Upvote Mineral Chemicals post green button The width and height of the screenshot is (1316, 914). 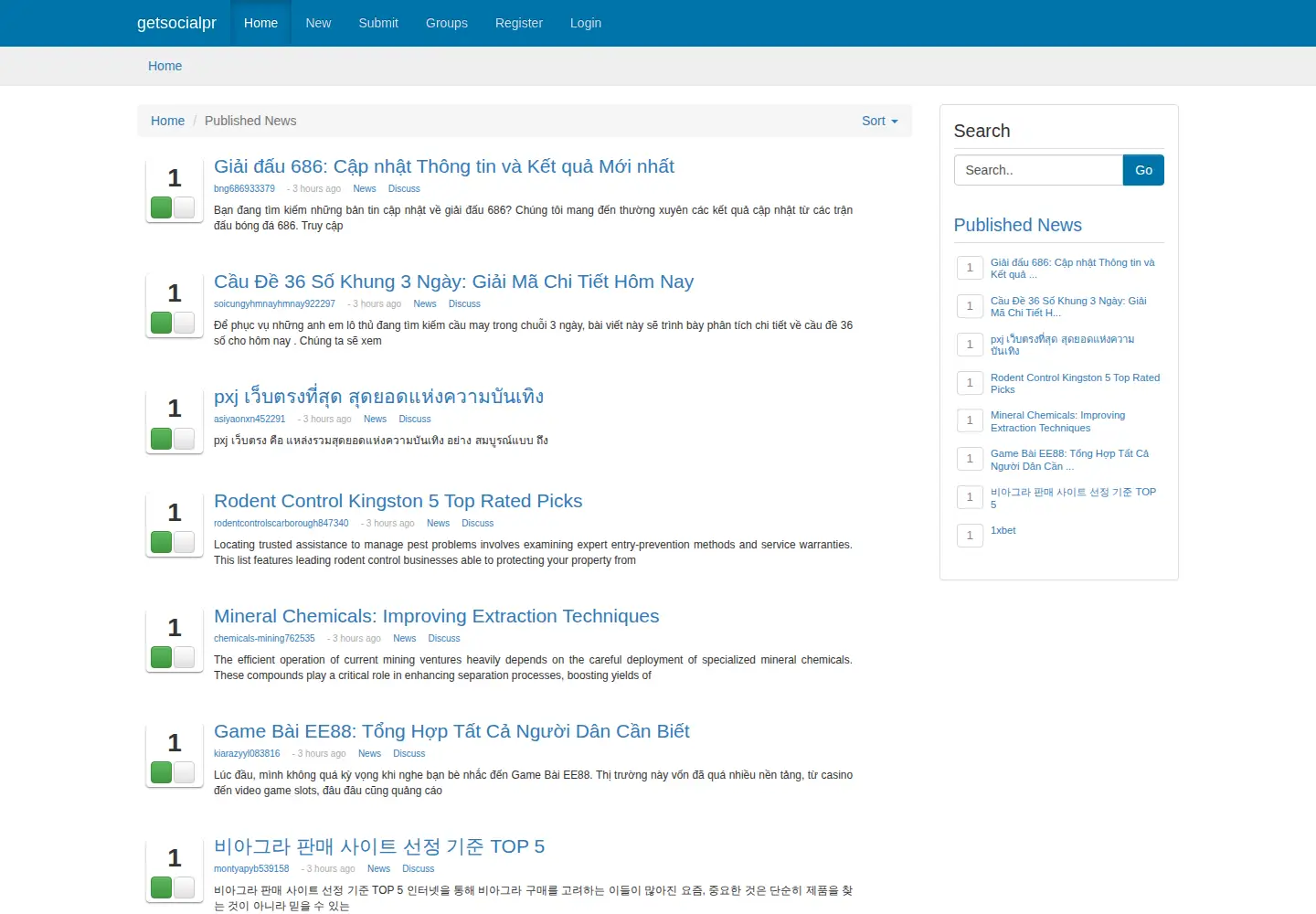pyautogui.click(x=162, y=657)
